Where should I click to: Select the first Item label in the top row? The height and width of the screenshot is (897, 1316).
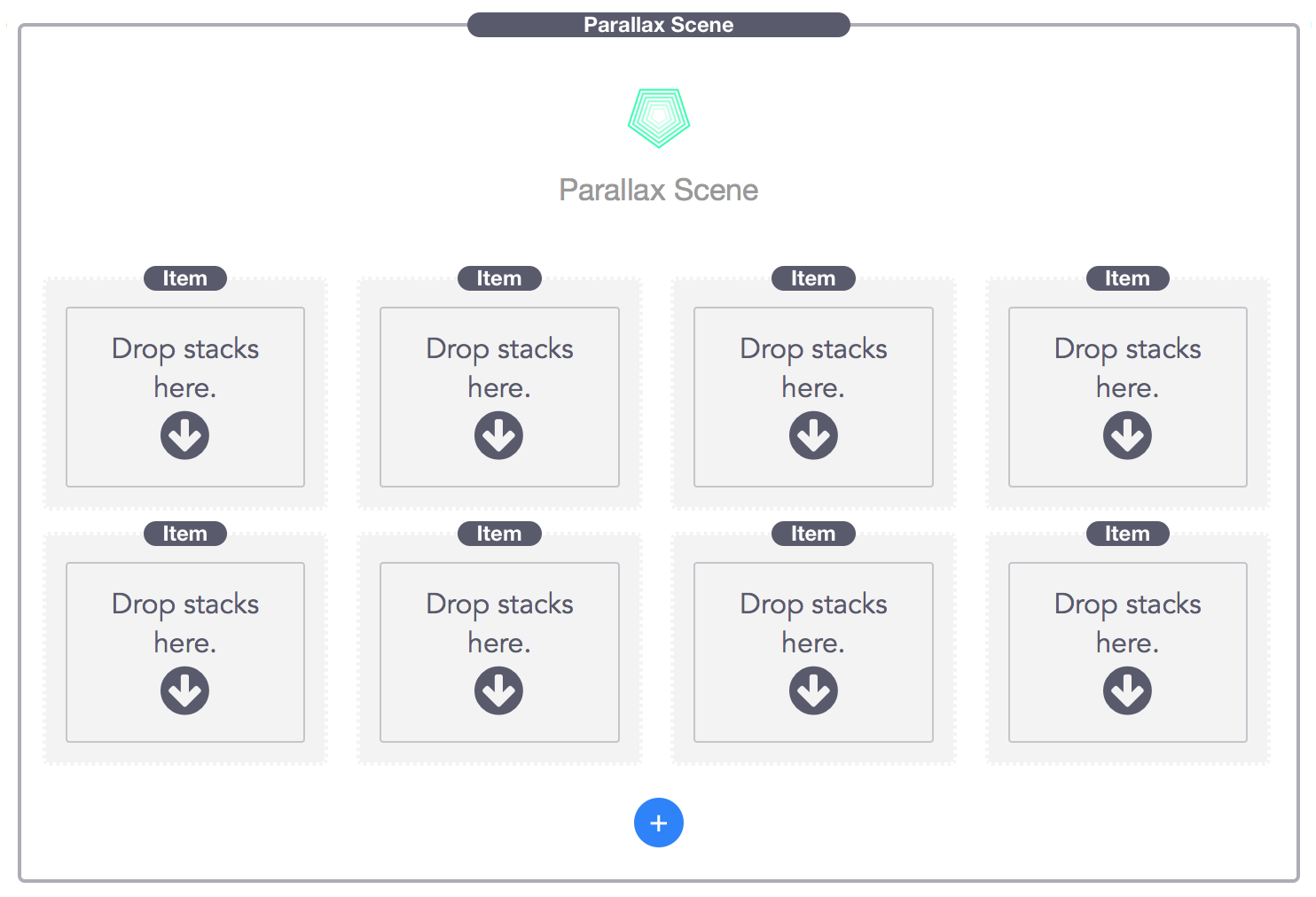[x=184, y=278]
